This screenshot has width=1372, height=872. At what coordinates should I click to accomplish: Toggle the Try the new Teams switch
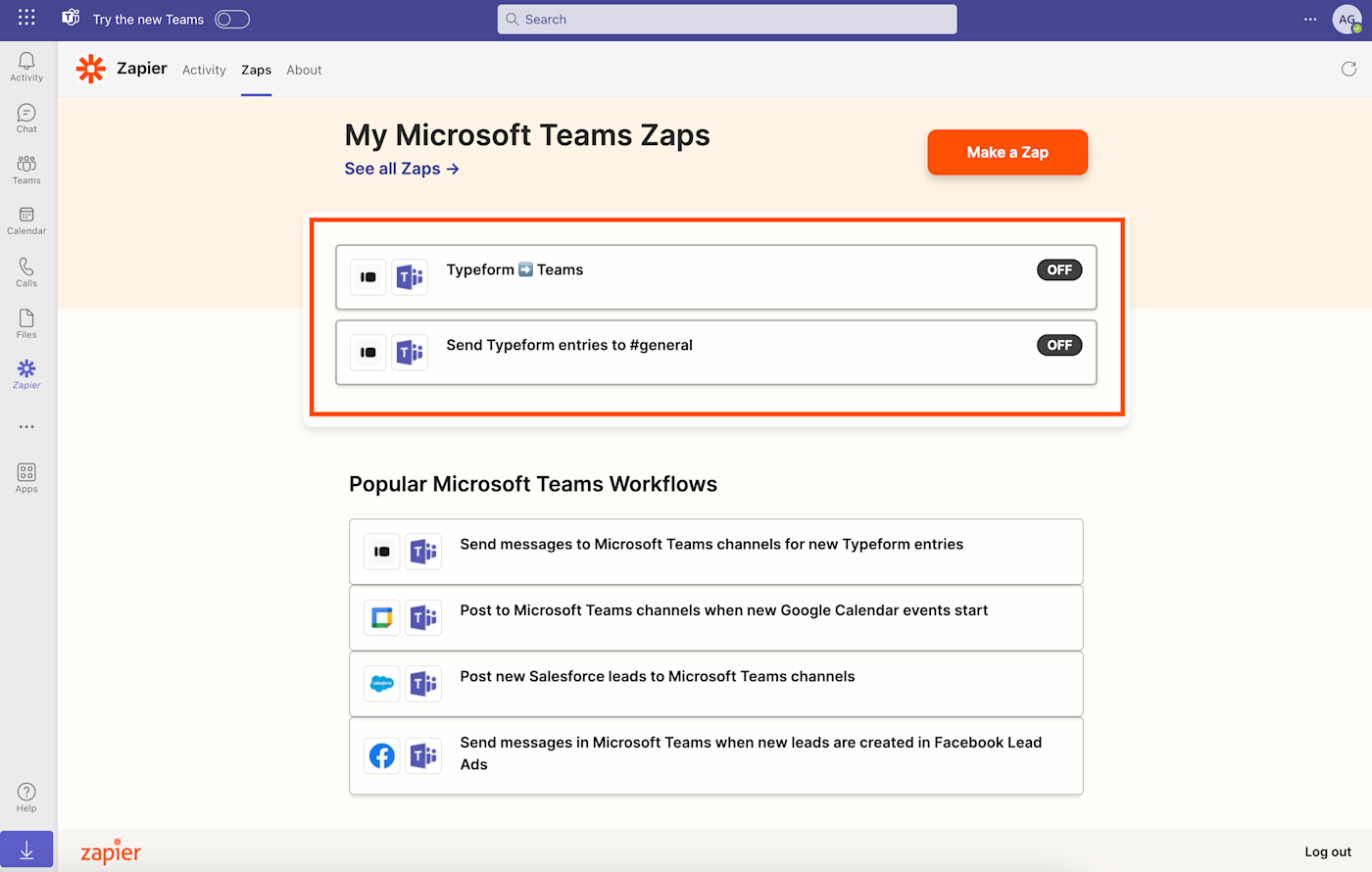tap(232, 20)
